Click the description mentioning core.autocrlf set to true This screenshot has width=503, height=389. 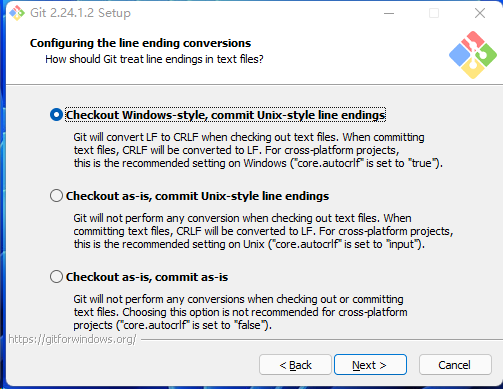(x=258, y=150)
